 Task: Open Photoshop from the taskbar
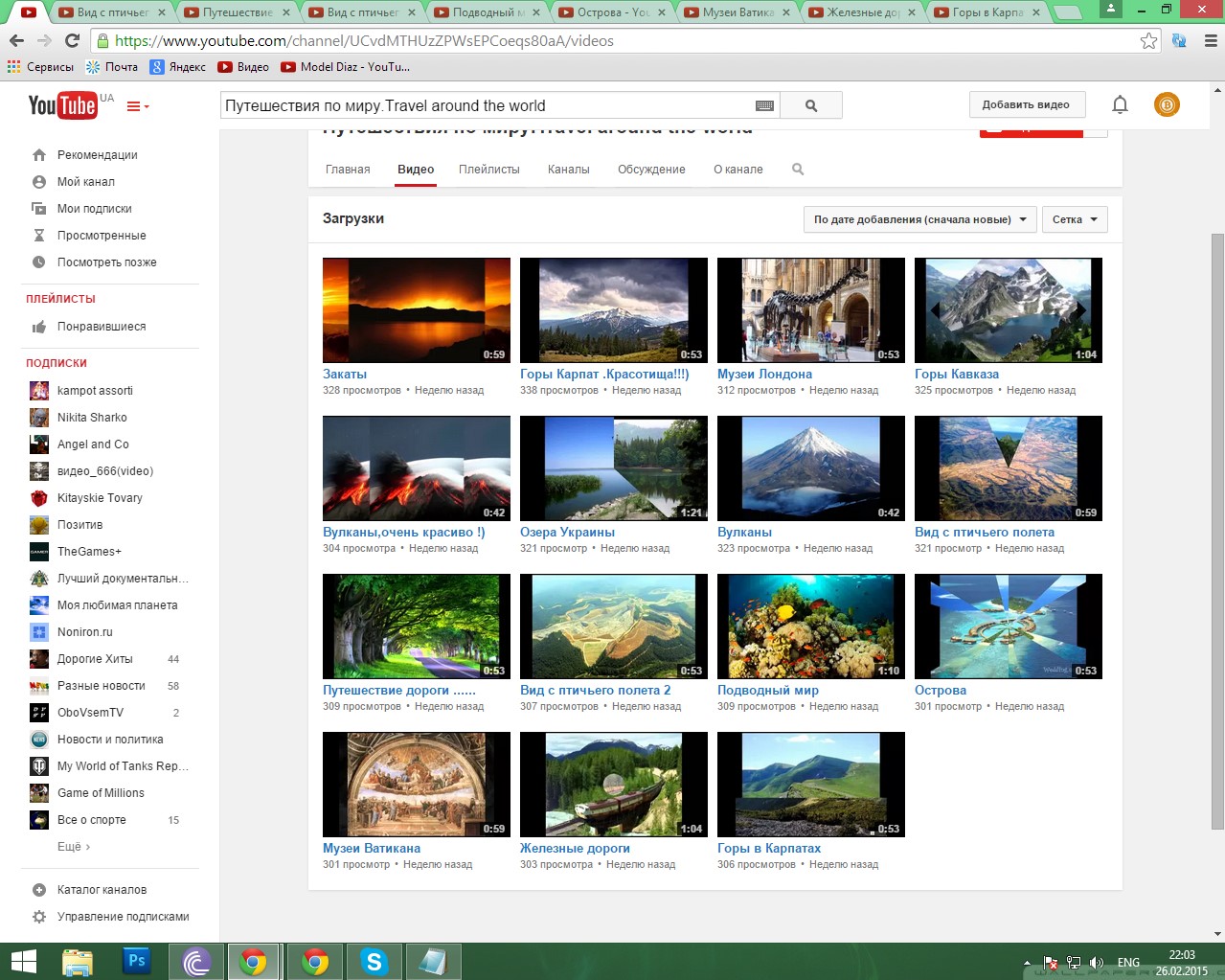136,961
